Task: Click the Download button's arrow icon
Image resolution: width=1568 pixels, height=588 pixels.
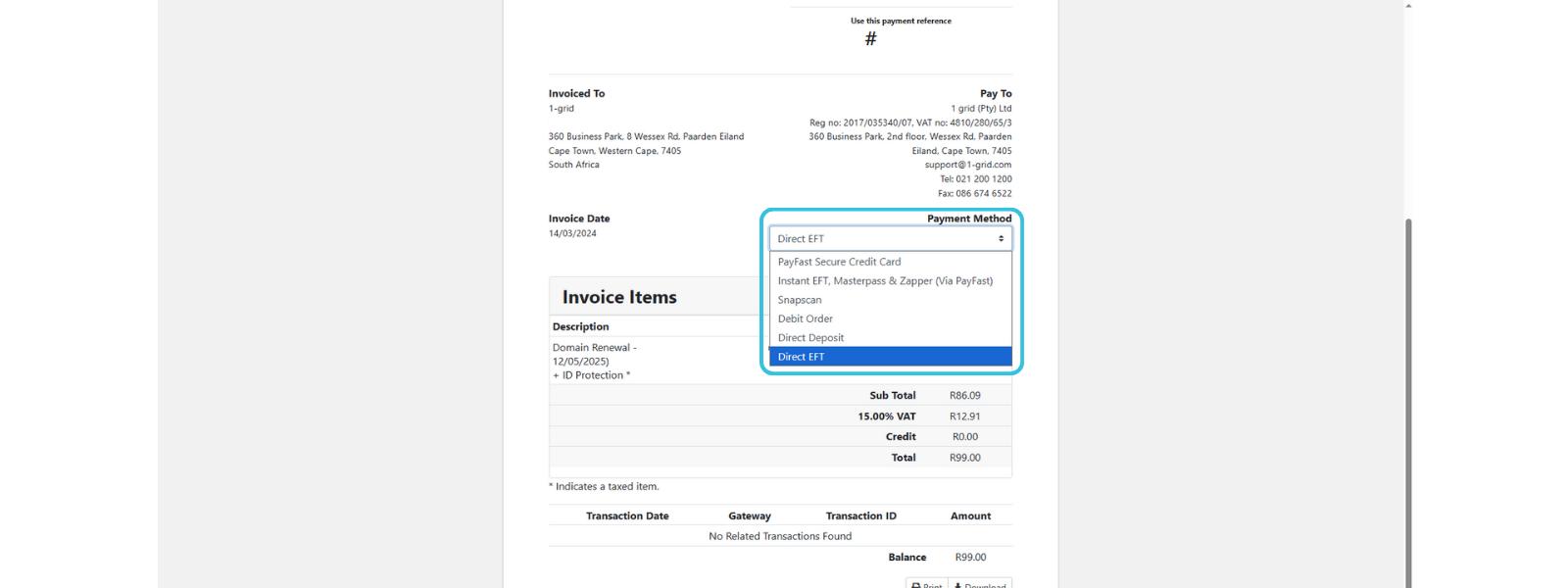Action: [958, 585]
